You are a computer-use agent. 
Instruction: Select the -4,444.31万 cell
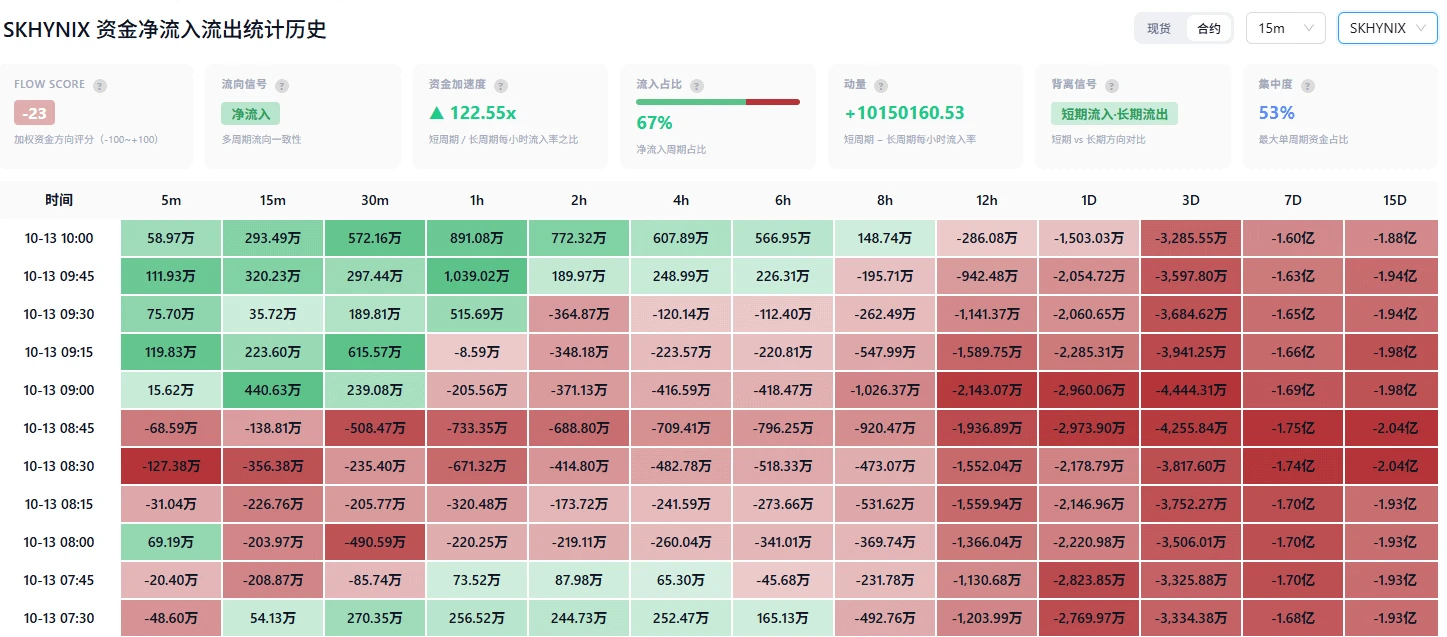coord(1191,390)
